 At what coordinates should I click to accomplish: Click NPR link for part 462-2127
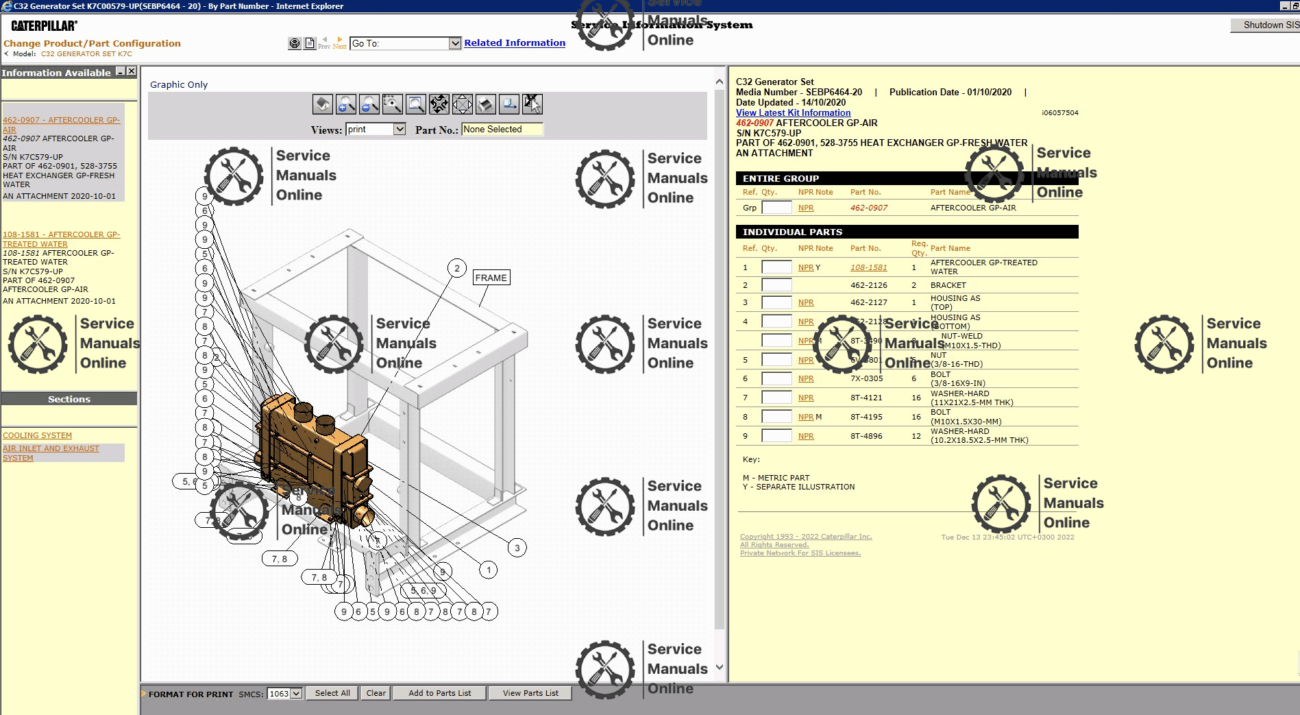pyautogui.click(x=806, y=302)
